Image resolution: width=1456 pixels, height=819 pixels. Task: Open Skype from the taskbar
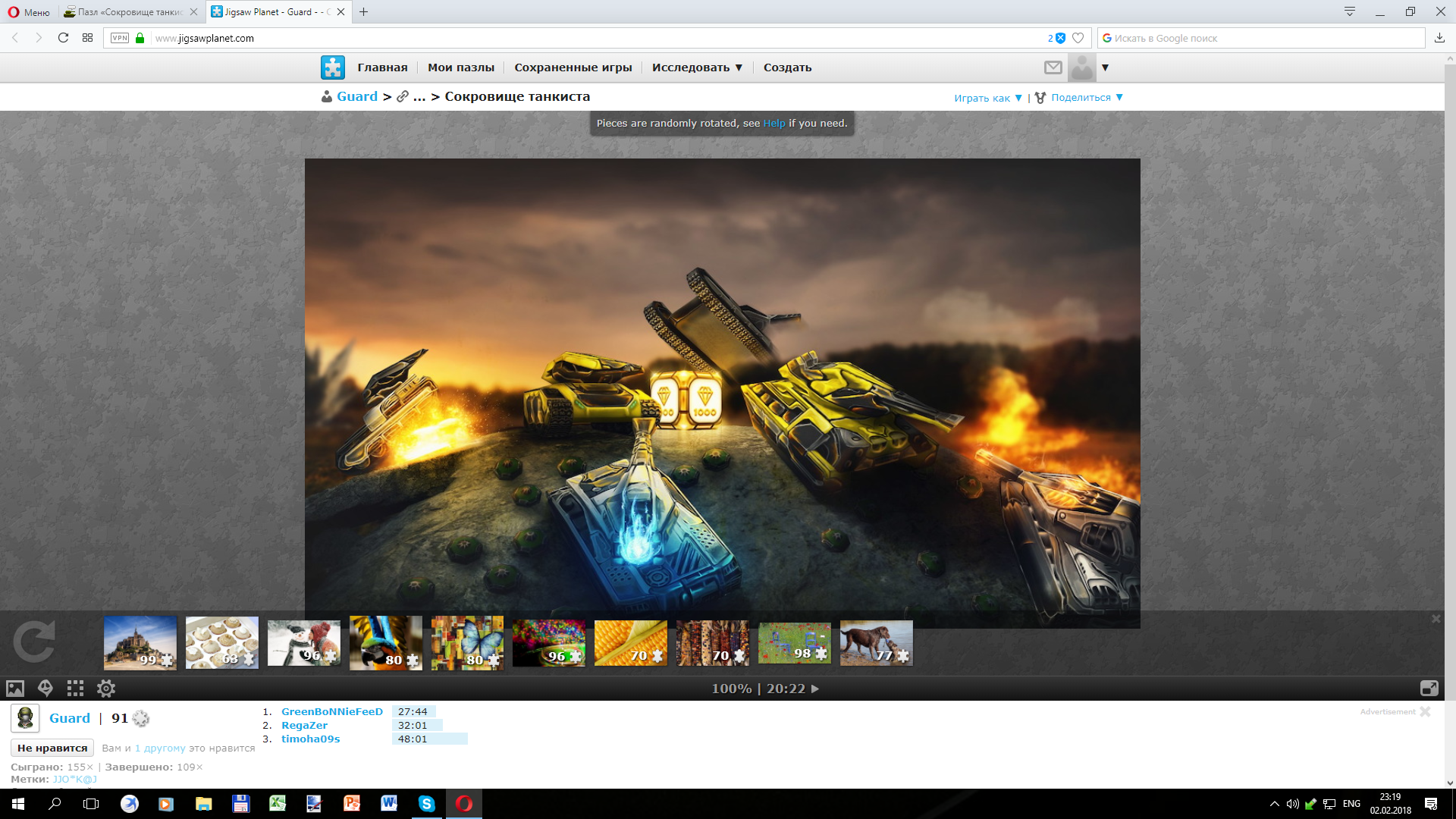pos(427,804)
